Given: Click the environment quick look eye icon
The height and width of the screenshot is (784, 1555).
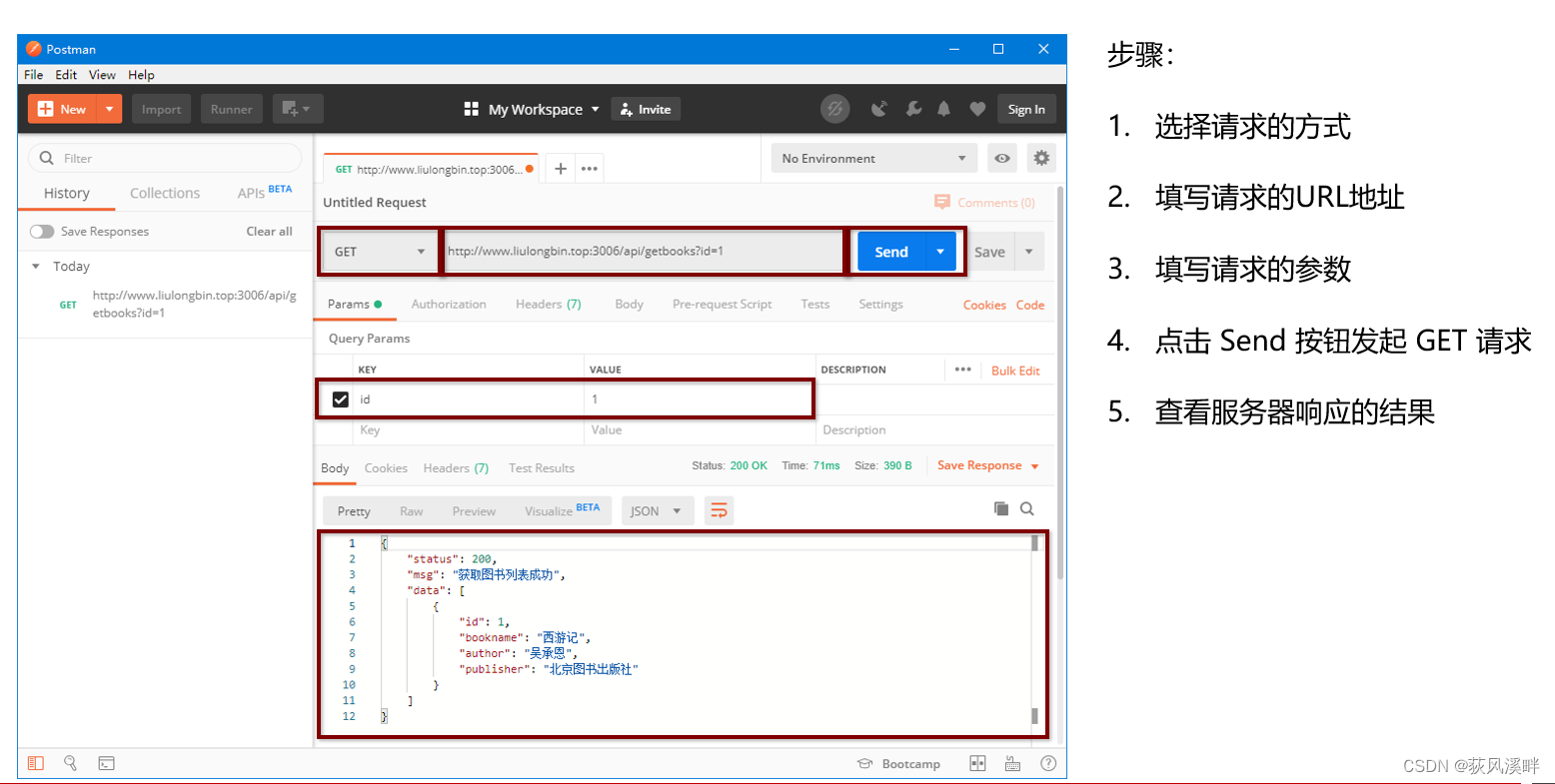Looking at the screenshot, I should click(x=1002, y=158).
